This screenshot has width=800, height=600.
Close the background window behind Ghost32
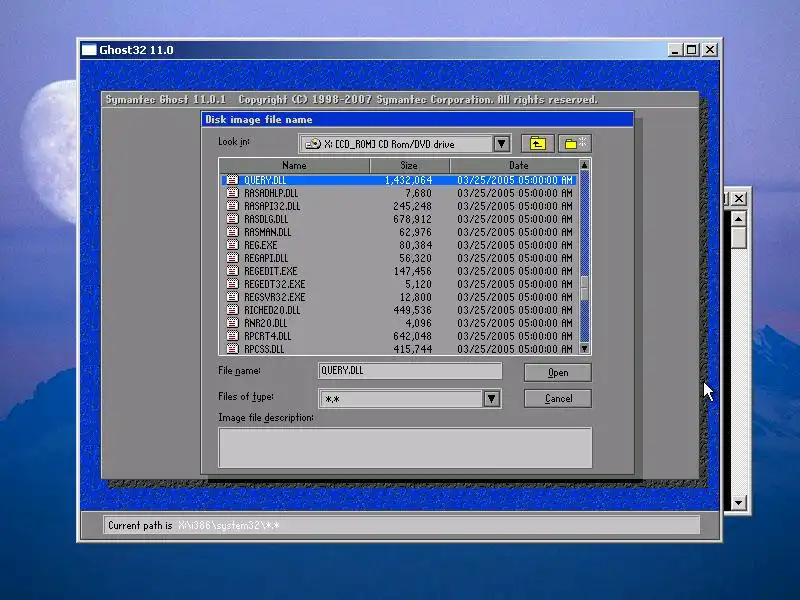(x=739, y=198)
